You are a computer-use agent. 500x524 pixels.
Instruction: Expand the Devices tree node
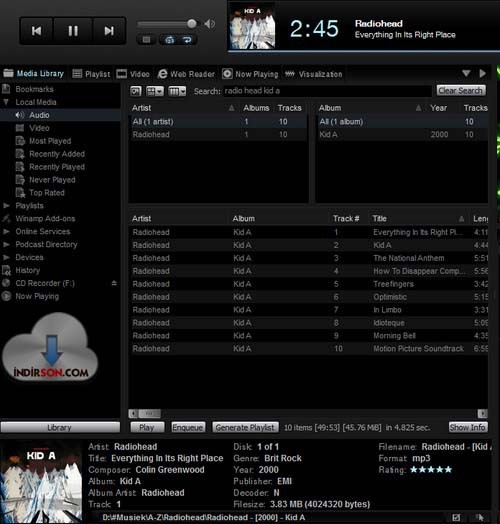pyautogui.click(x=6, y=258)
